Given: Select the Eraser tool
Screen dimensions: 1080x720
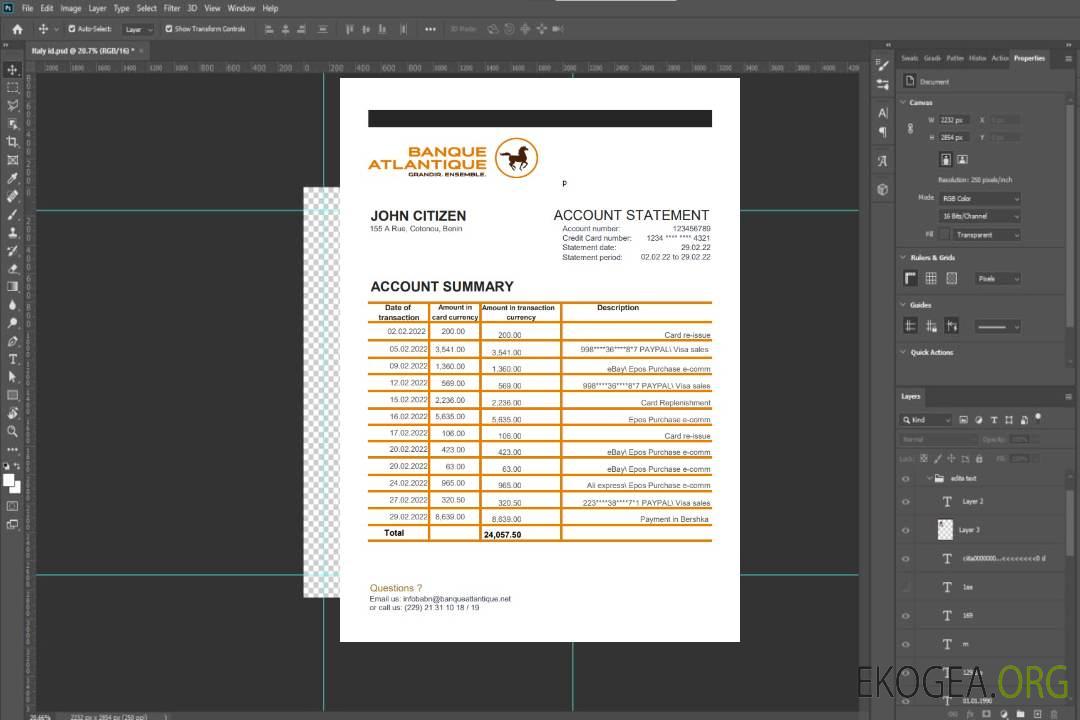Looking at the screenshot, I should pyautogui.click(x=13, y=268).
